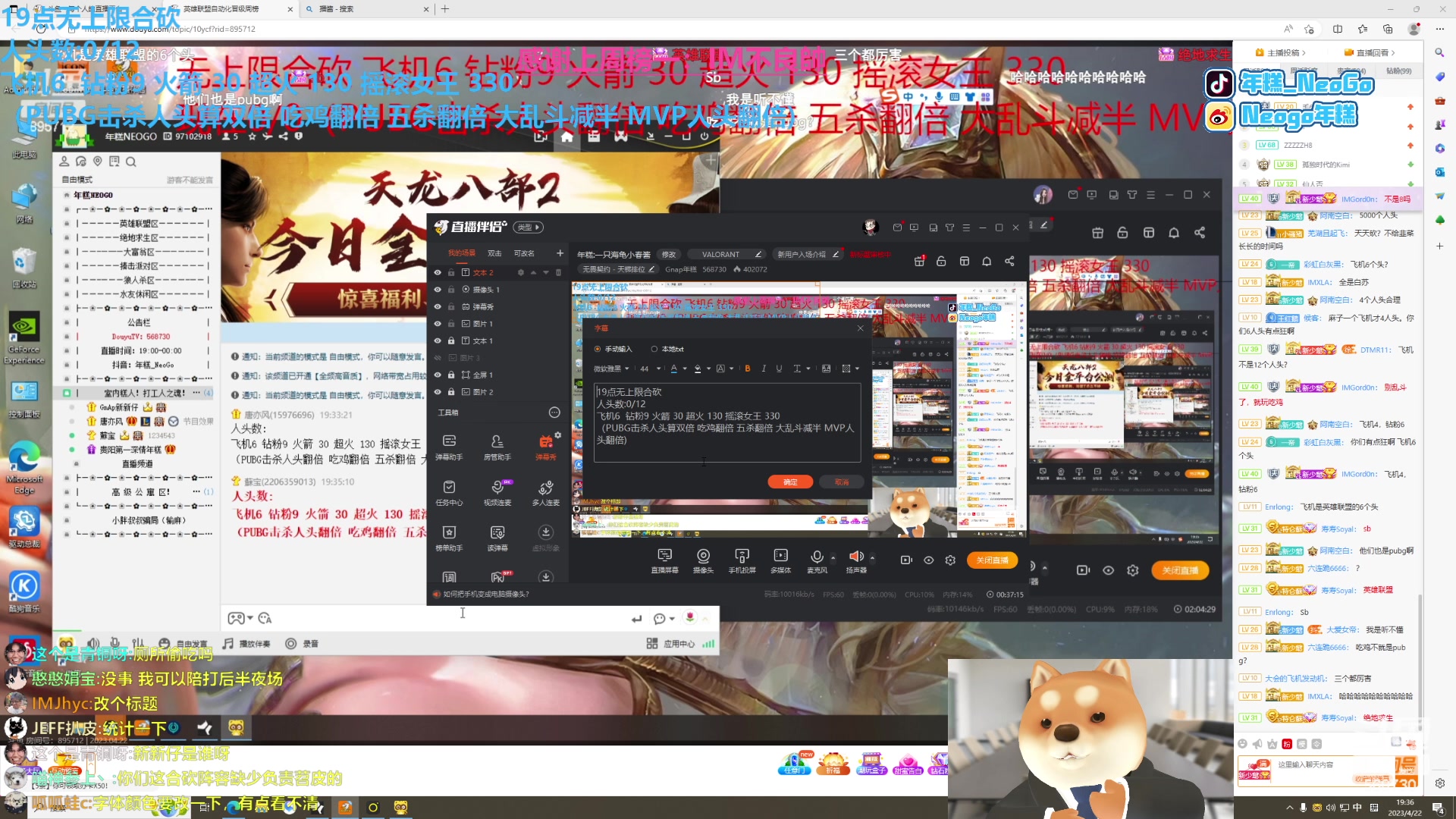This screenshot has width=1456, height=819.
Task: Click inside the caption text area
Action: 727,422
